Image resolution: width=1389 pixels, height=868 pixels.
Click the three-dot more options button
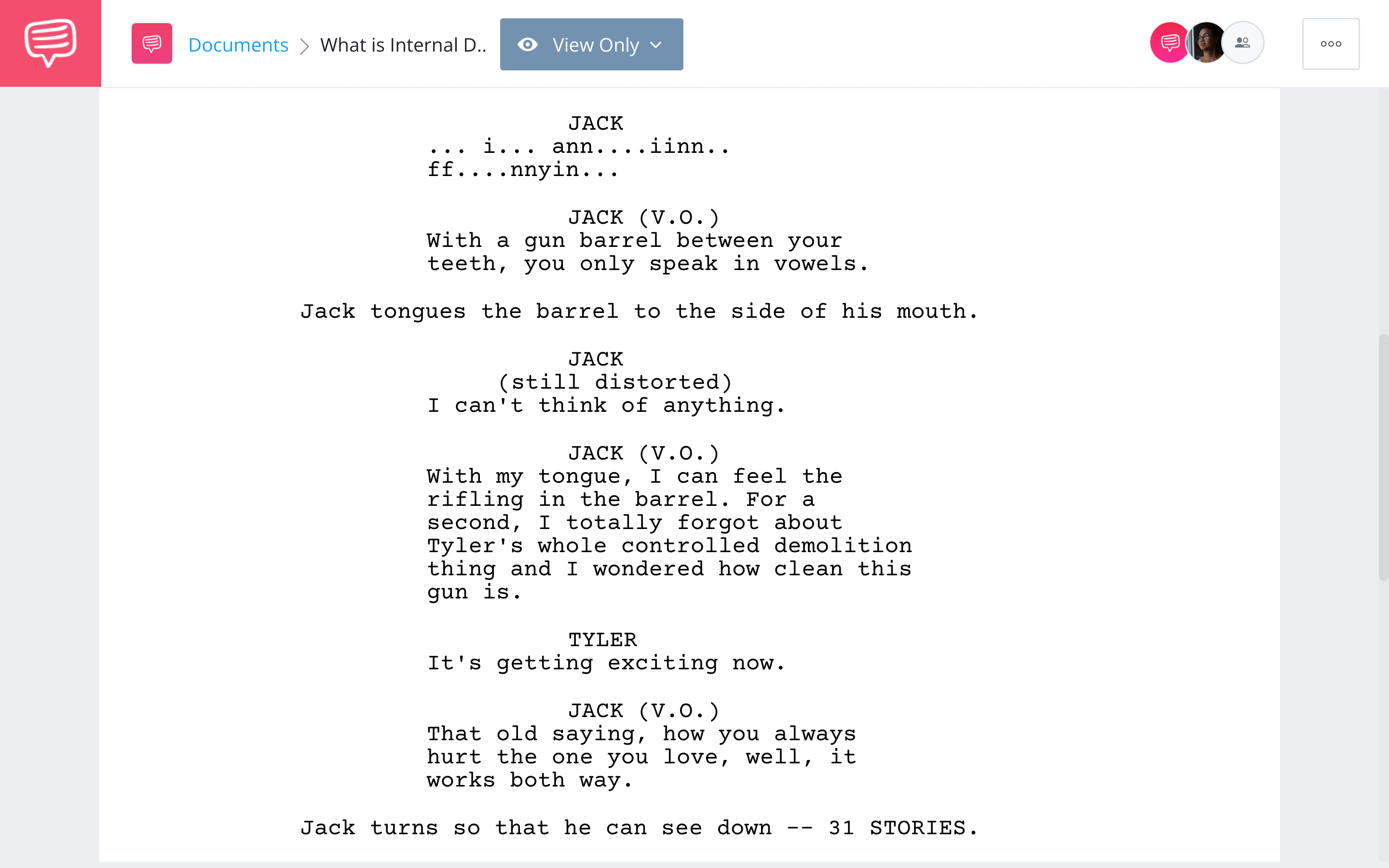tap(1330, 44)
